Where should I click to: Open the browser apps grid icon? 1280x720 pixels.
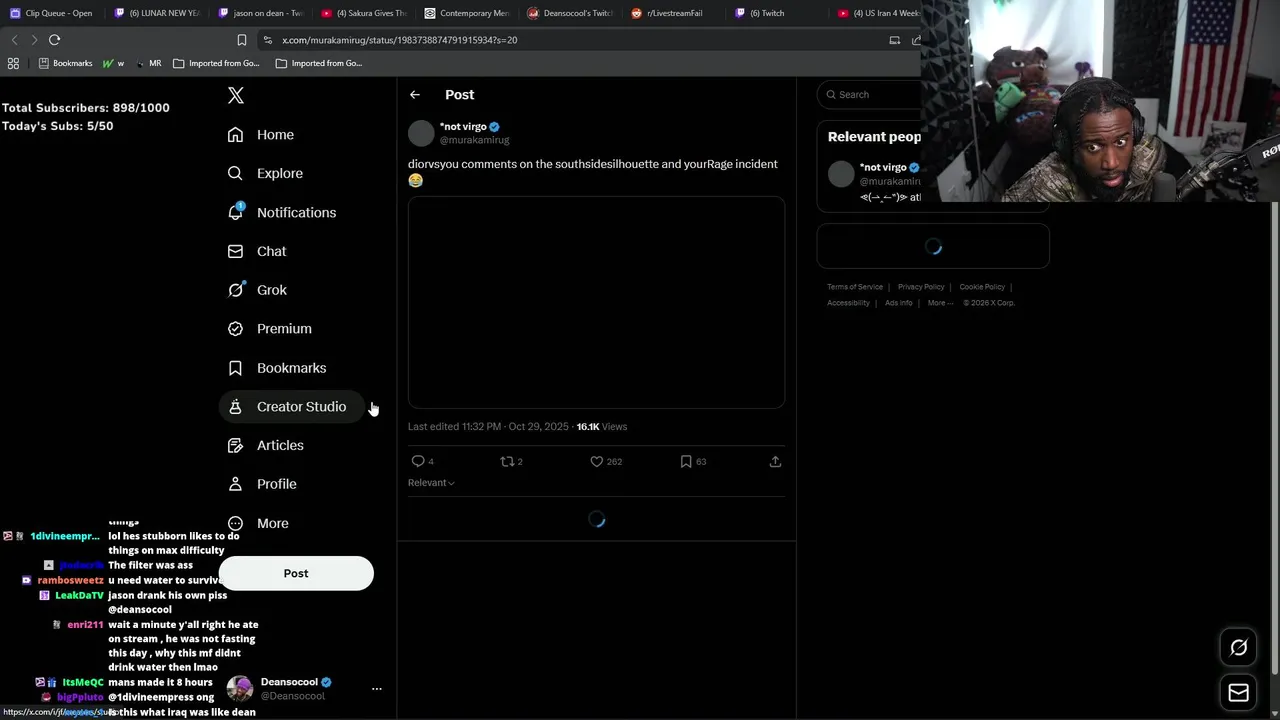coord(13,63)
